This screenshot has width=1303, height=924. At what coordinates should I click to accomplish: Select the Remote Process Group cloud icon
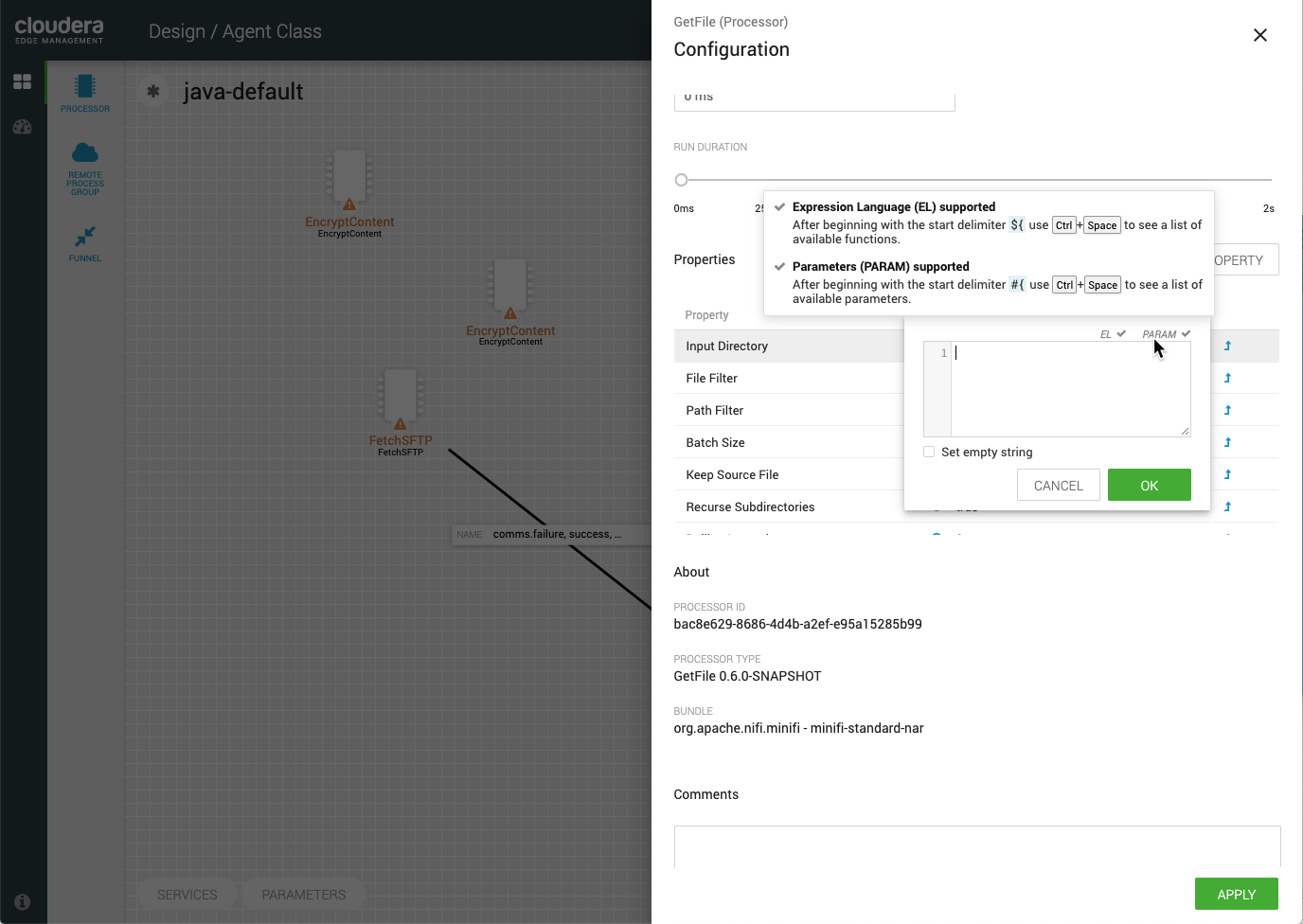click(x=85, y=152)
